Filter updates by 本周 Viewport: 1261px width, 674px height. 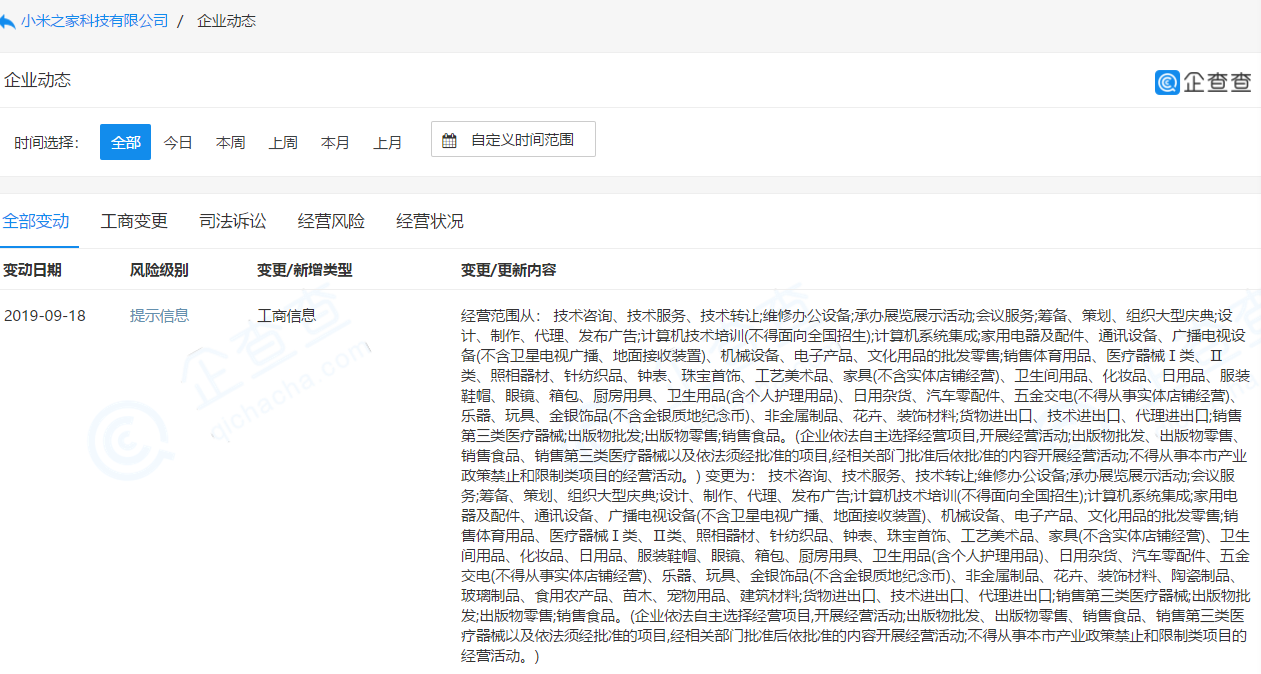tap(230, 142)
